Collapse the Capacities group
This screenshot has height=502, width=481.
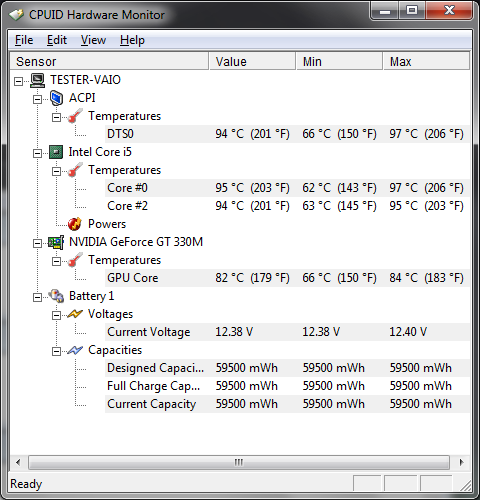[56, 351]
